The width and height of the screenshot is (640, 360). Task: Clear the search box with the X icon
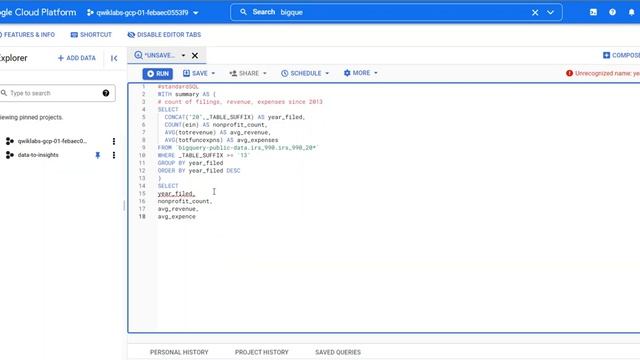click(535, 13)
